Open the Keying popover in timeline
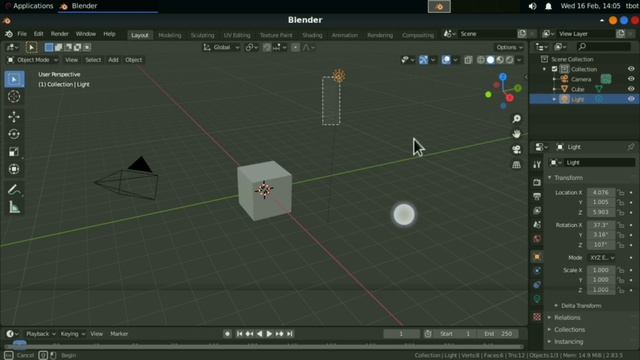Image resolution: width=640 pixels, height=360 pixels. click(72, 334)
